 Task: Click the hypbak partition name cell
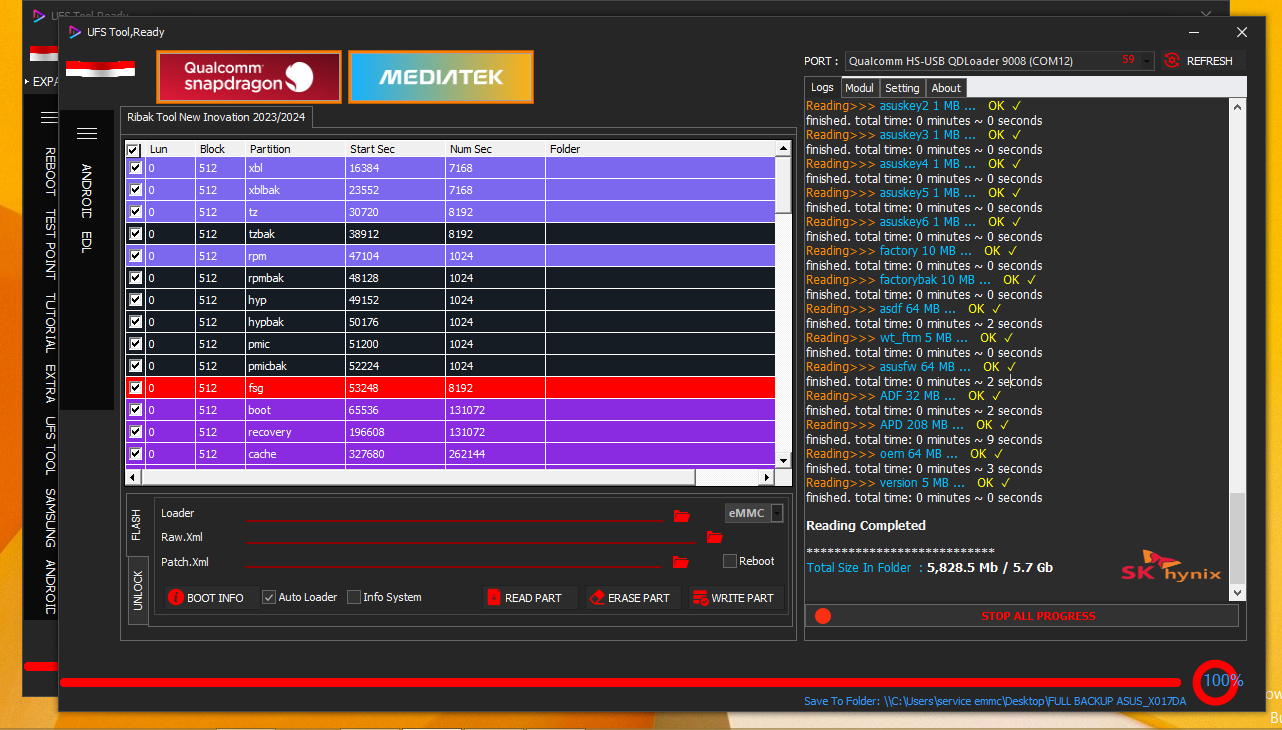pos(295,322)
